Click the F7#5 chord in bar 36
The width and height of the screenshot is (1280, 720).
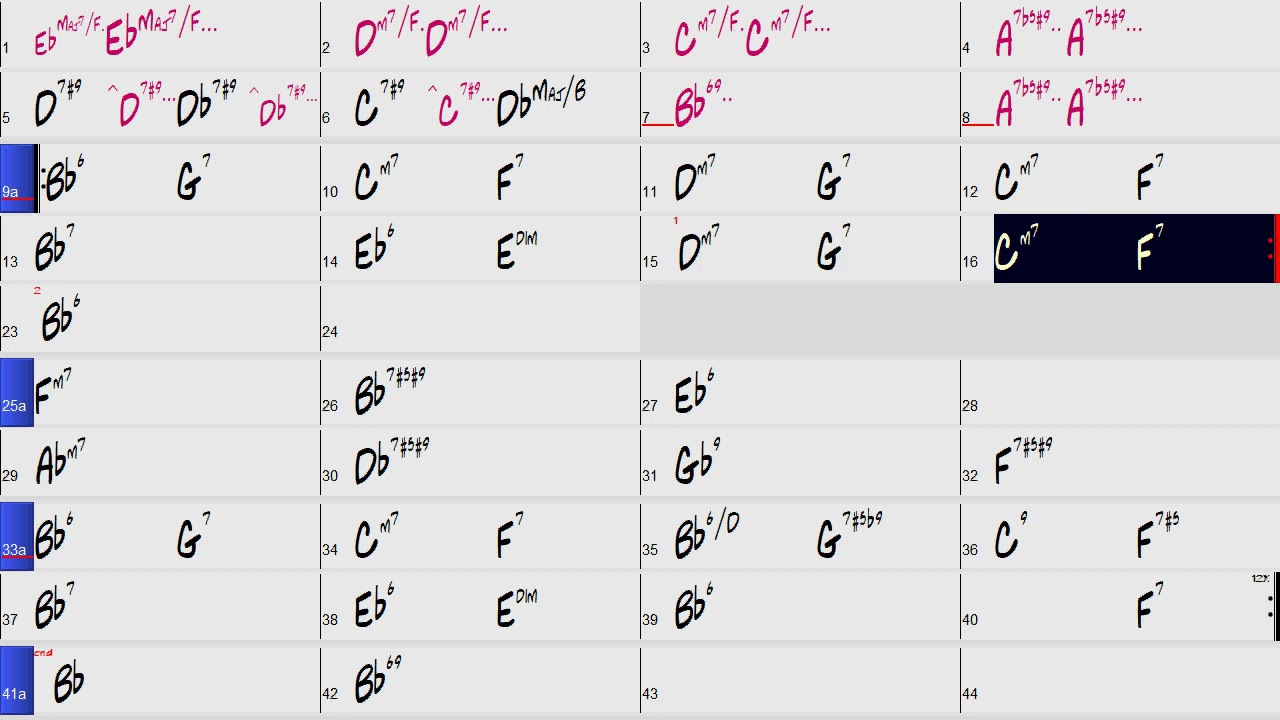1157,536
